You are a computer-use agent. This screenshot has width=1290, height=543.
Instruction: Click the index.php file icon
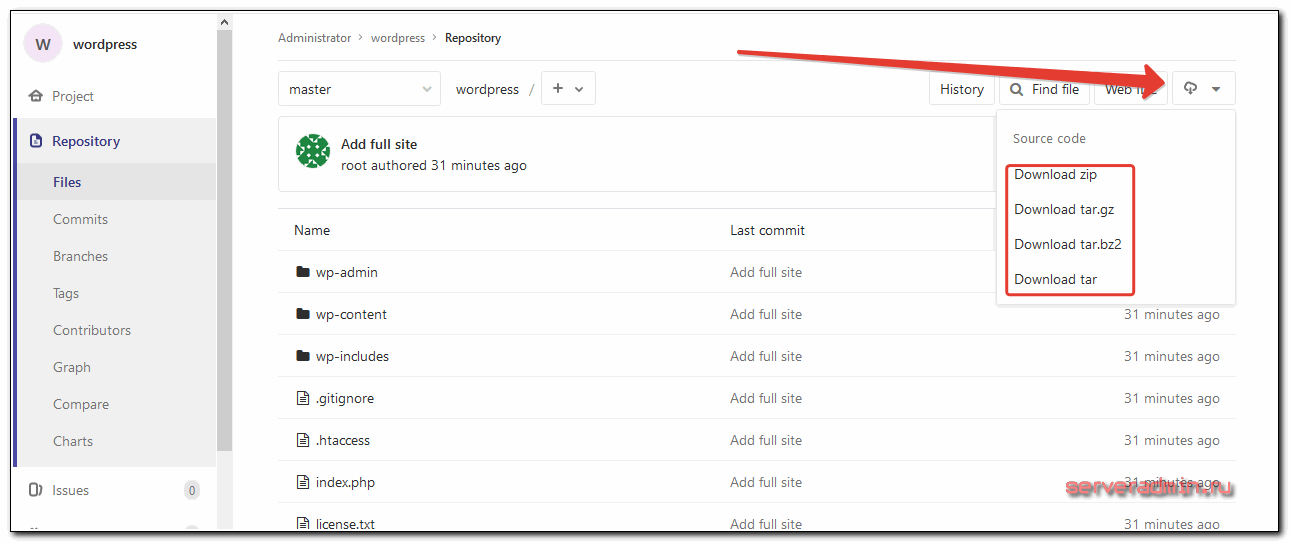[x=303, y=482]
